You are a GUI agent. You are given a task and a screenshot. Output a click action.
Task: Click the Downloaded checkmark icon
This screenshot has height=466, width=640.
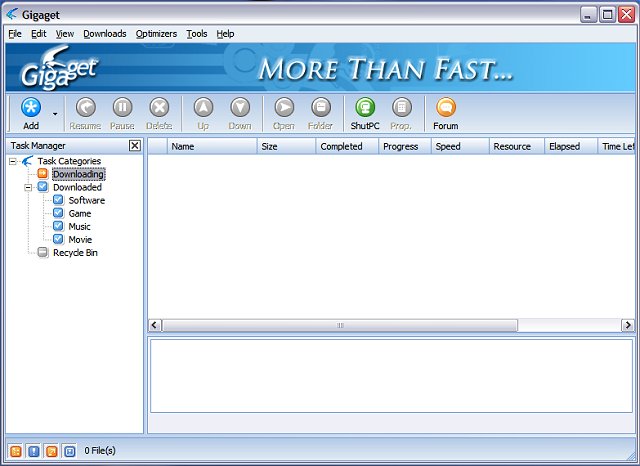(x=42, y=187)
